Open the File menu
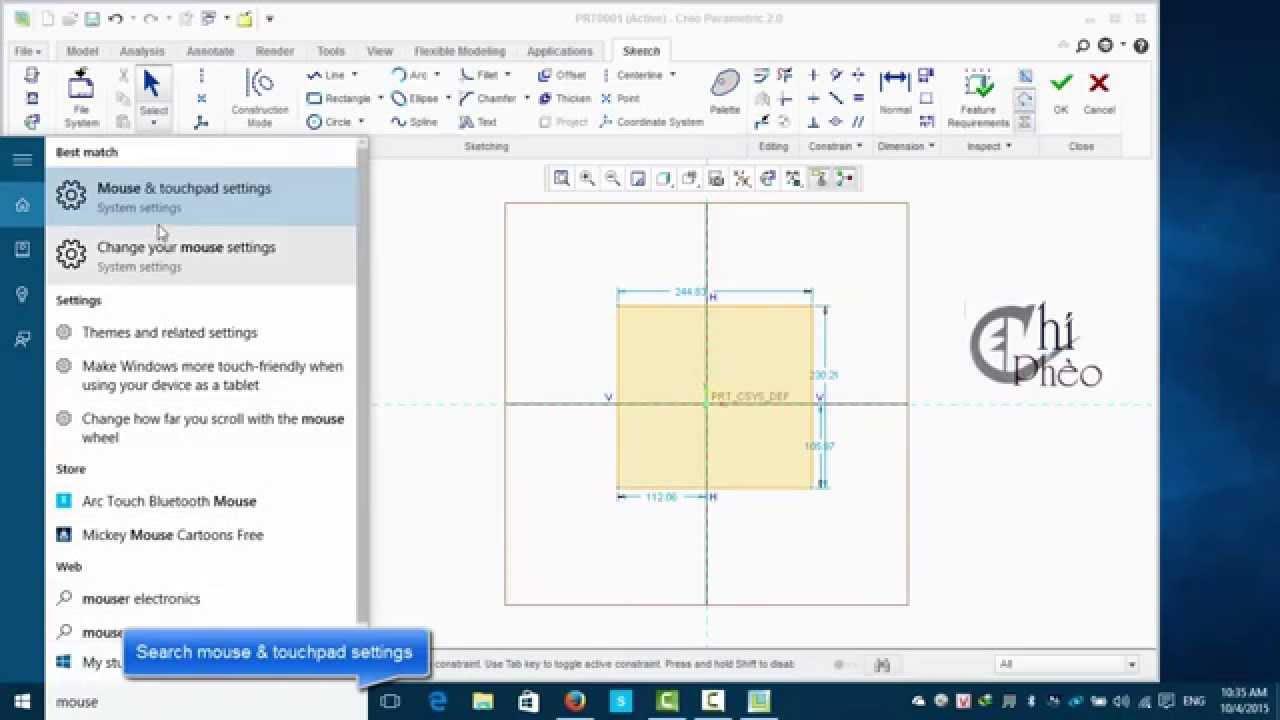Image resolution: width=1280 pixels, height=720 pixels. (x=27, y=51)
